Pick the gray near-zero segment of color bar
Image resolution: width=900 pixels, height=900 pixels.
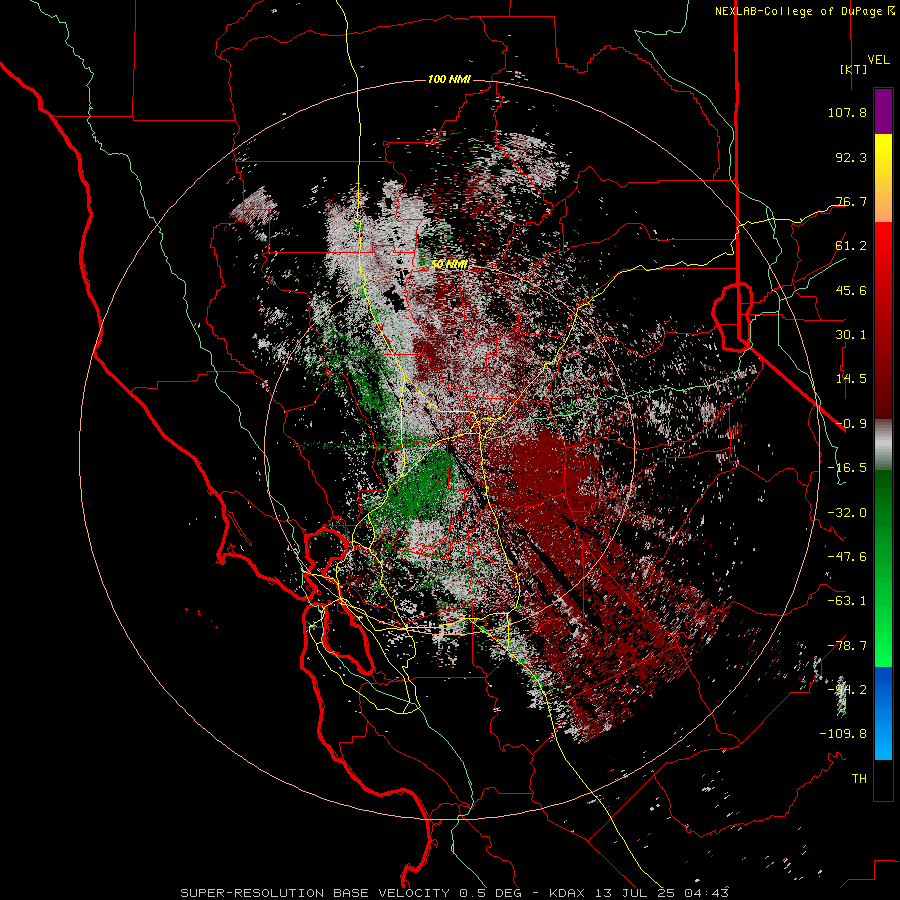click(883, 445)
